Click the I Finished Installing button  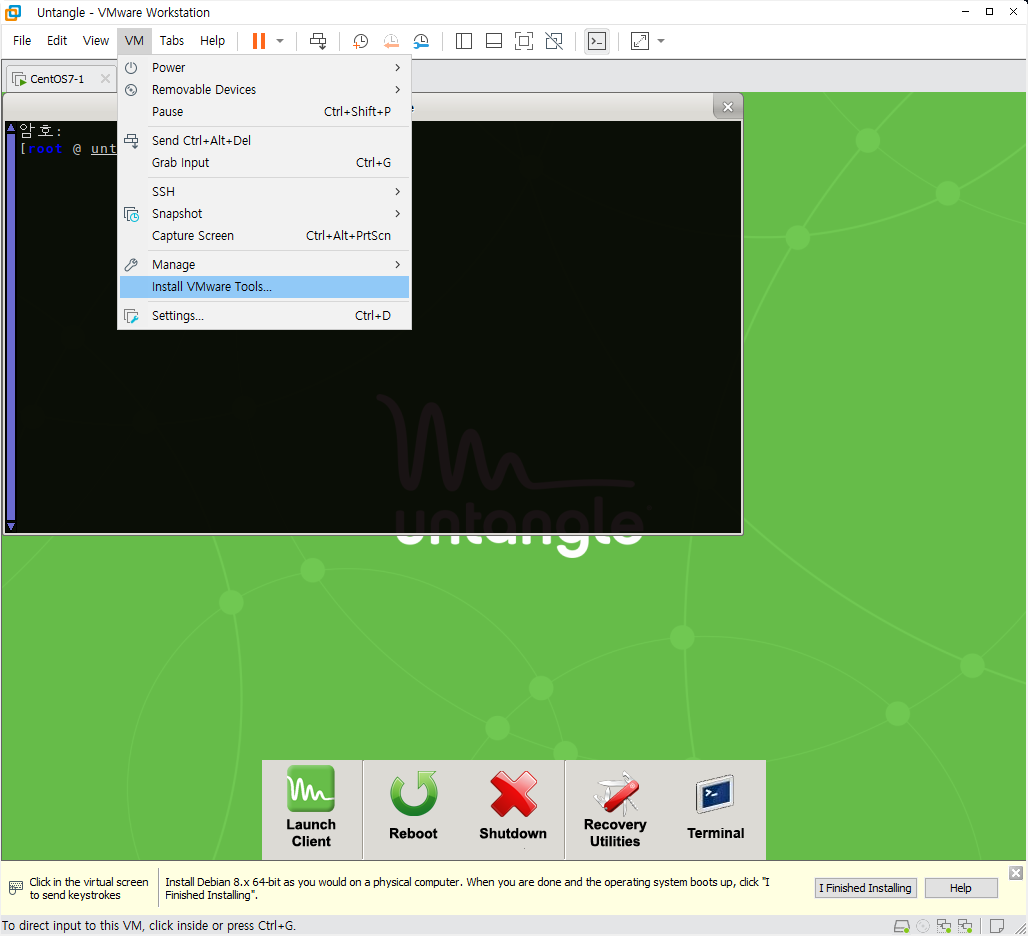coord(865,888)
